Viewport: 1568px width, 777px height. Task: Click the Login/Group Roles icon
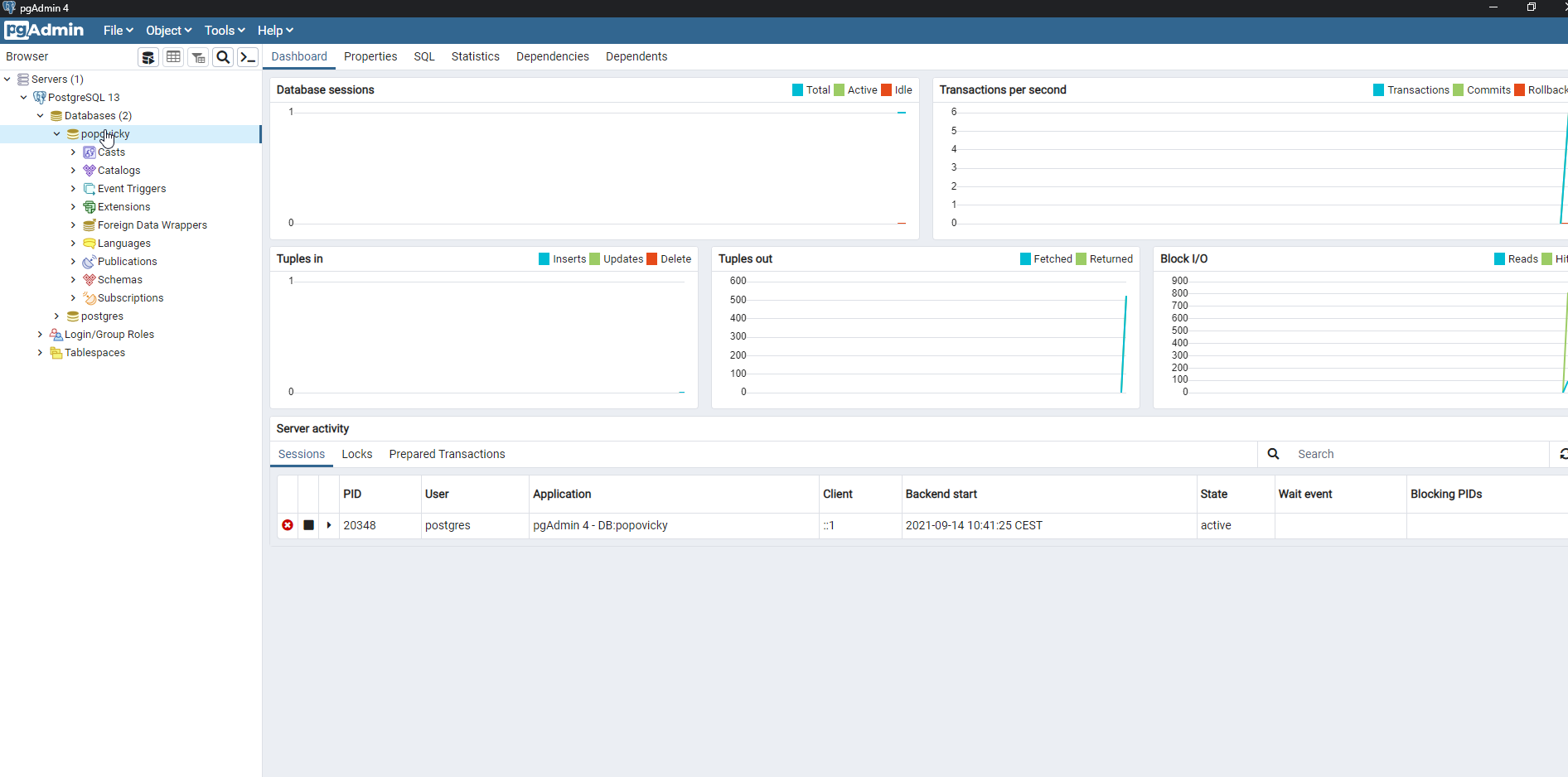(56, 335)
